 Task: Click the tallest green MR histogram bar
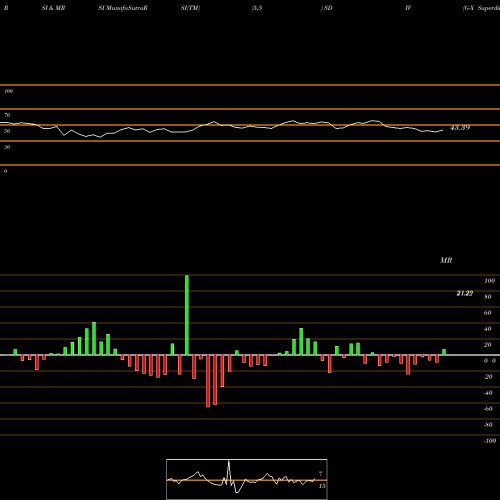coord(187,315)
